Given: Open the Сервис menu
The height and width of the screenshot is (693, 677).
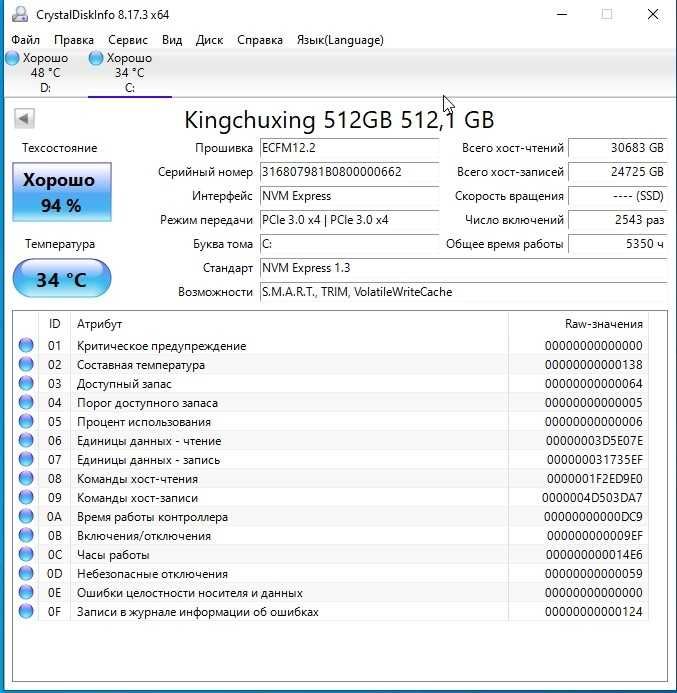Looking at the screenshot, I should [x=128, y=40].
